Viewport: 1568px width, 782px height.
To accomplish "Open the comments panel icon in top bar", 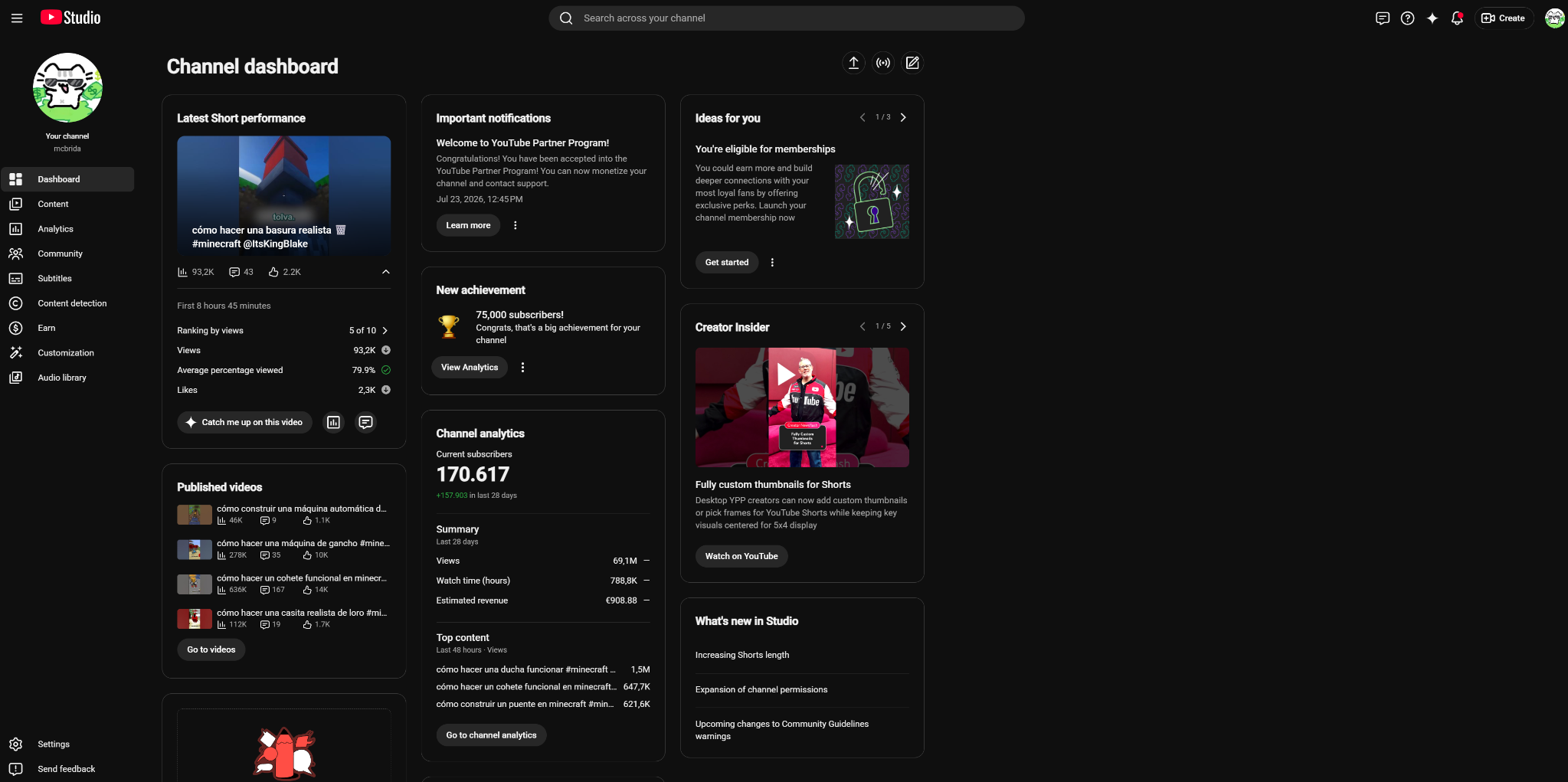I will click(x=1383, y=18).
